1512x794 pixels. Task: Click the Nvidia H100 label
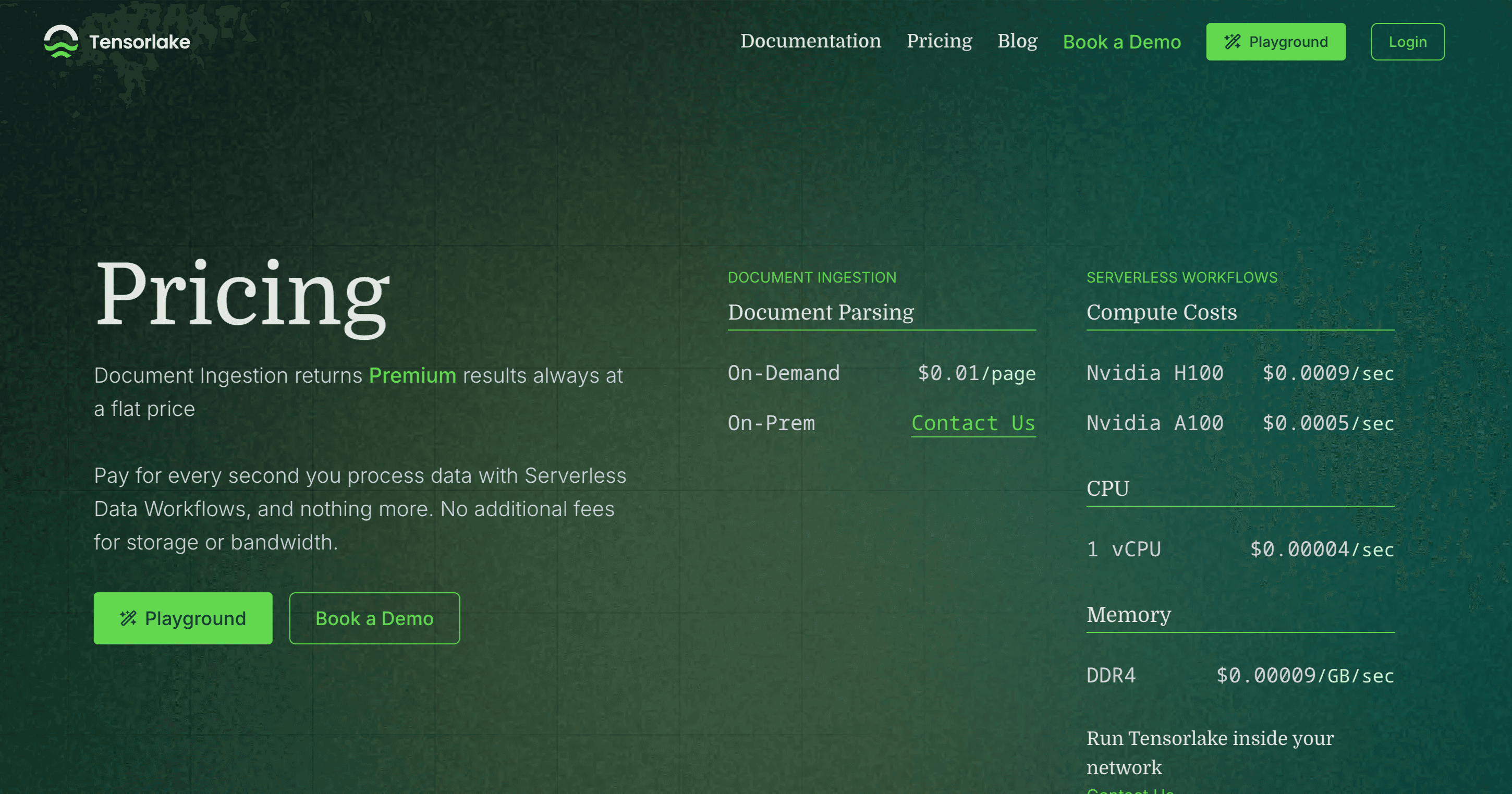pos(1154,373)
